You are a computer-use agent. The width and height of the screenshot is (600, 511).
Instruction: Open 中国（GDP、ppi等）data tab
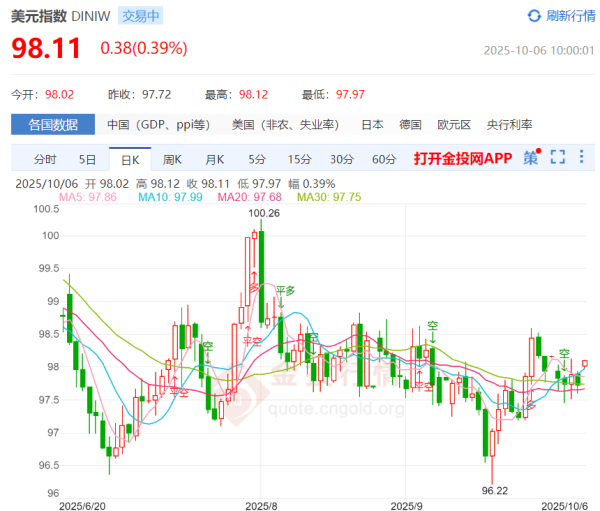(159, 125)
